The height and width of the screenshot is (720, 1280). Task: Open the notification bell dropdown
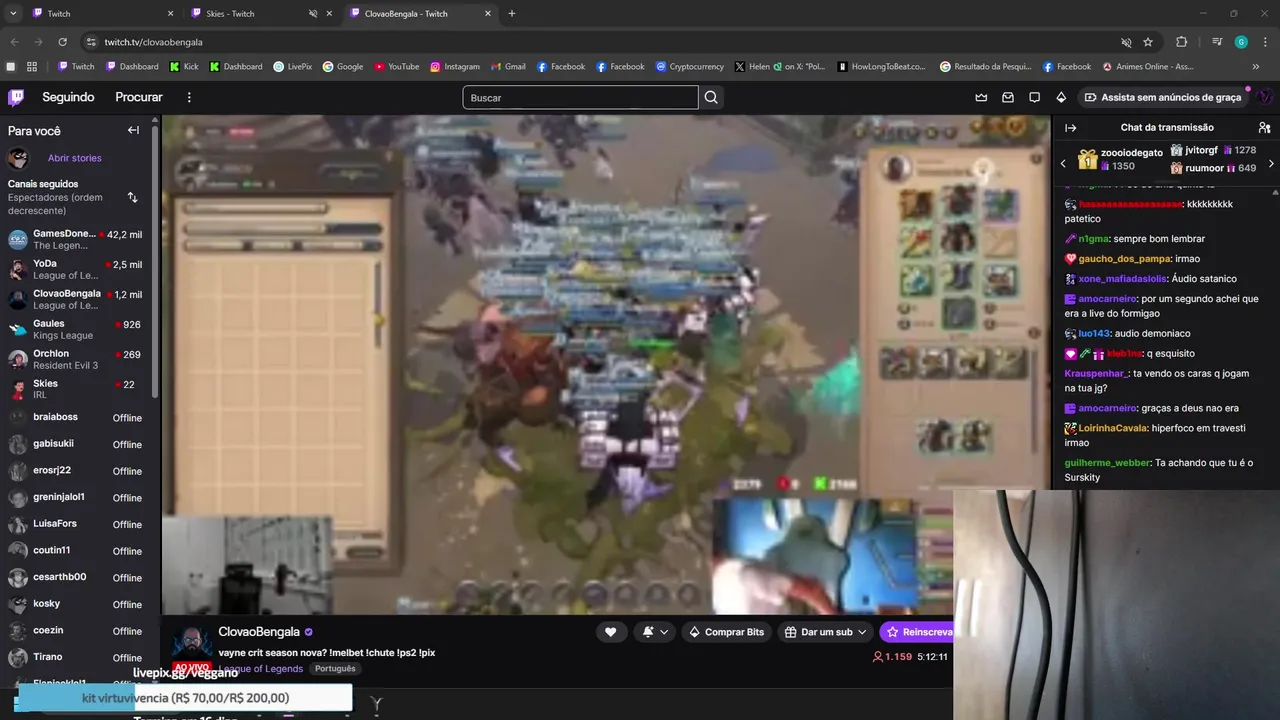pyautogui.click(x=656, y=632)
